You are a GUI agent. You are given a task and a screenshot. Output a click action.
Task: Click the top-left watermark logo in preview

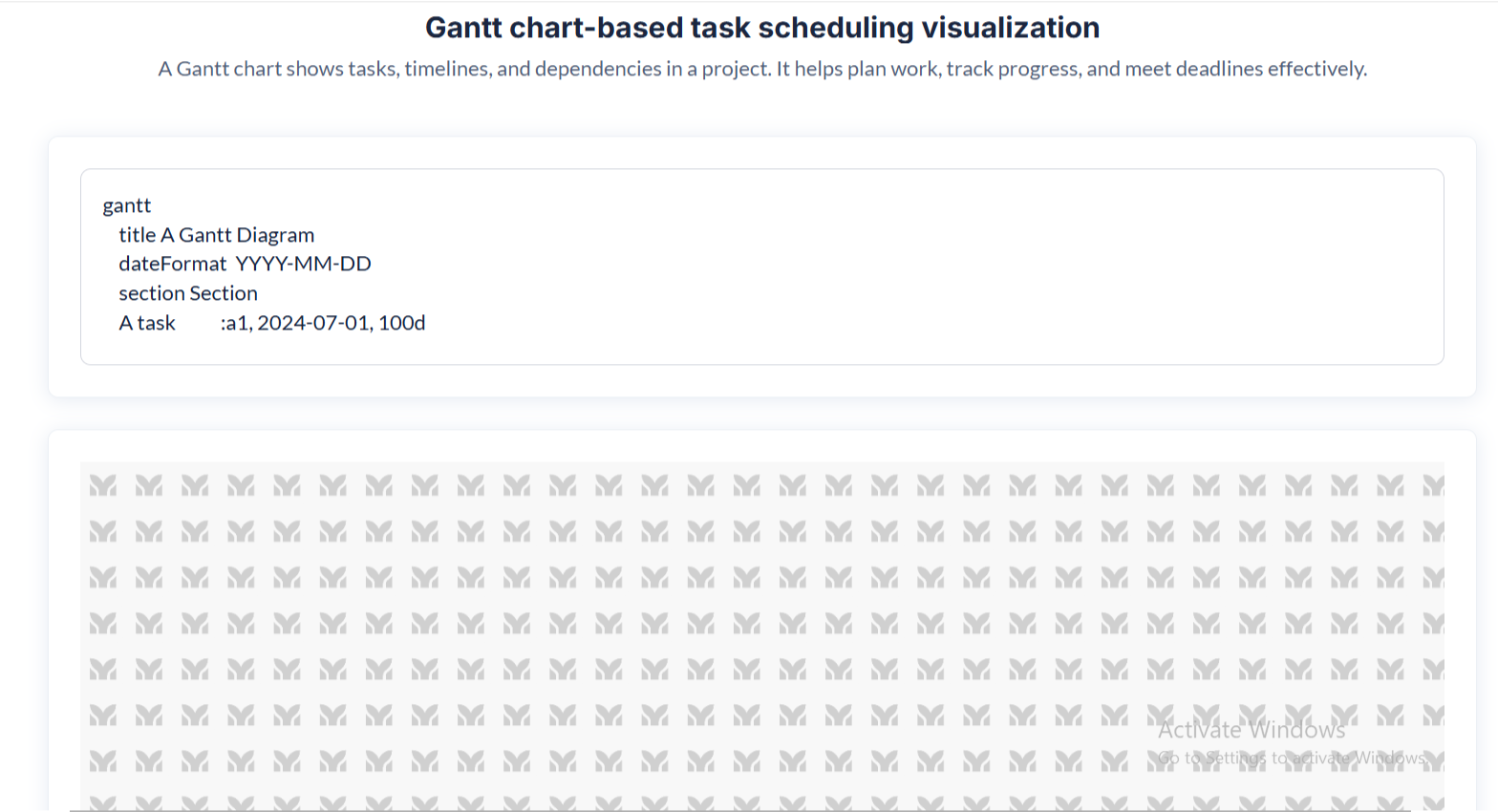[x=103, y=486]
